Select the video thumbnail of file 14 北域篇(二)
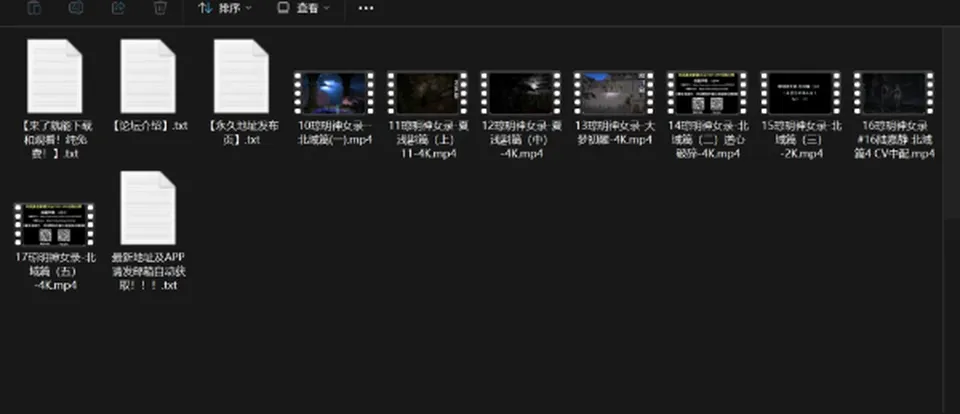This screenshot has width=960, height=414. click(x=707, y=92)
